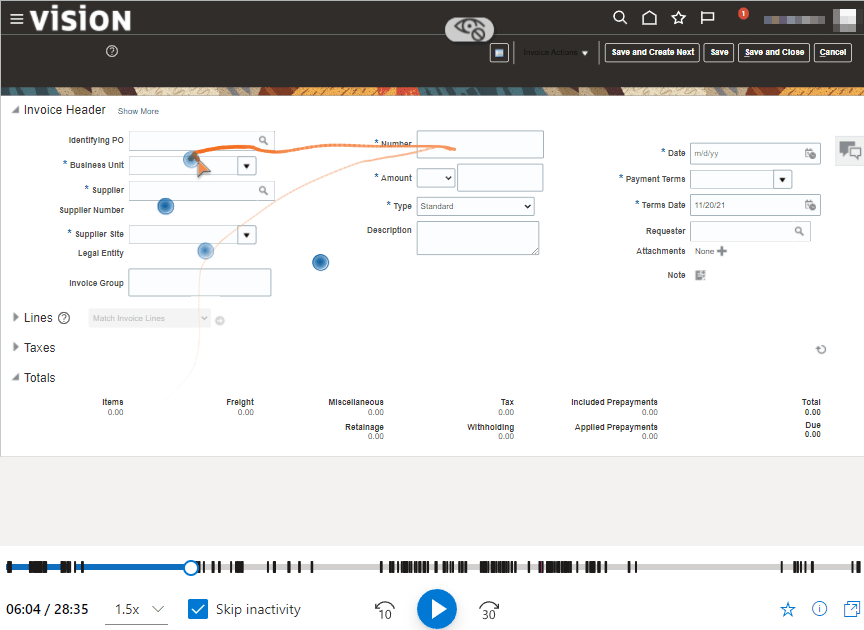Open the Type dropdown showing Standard
Screen dimensions: 864x630
coord(475,206)
